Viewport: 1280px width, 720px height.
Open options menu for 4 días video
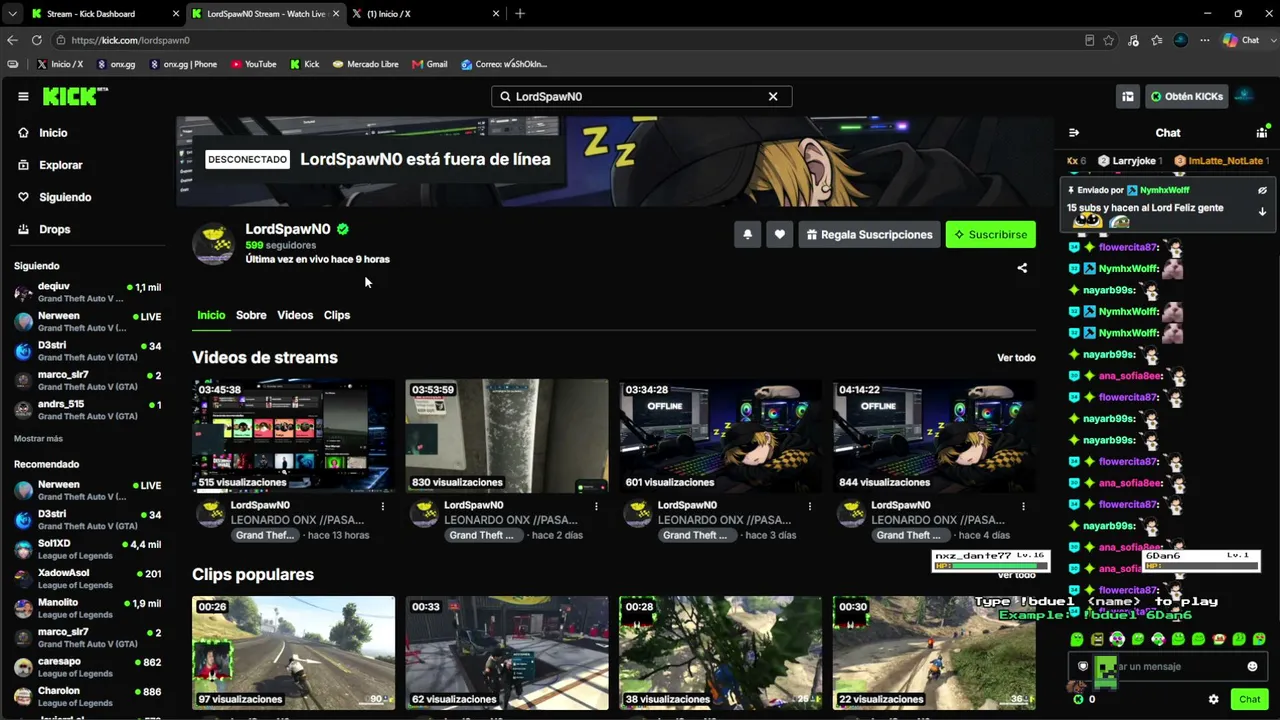point(1023,506)
